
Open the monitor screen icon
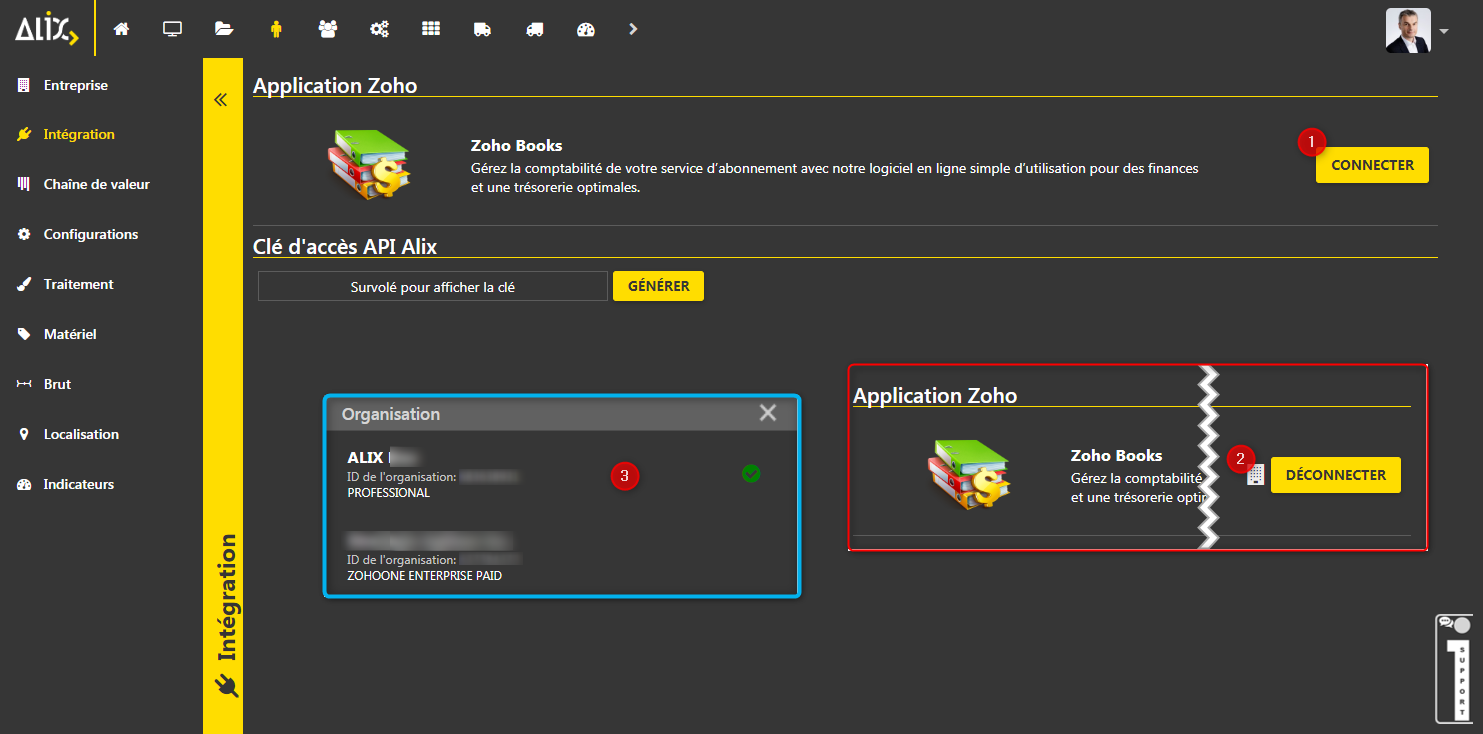(172, 29)
